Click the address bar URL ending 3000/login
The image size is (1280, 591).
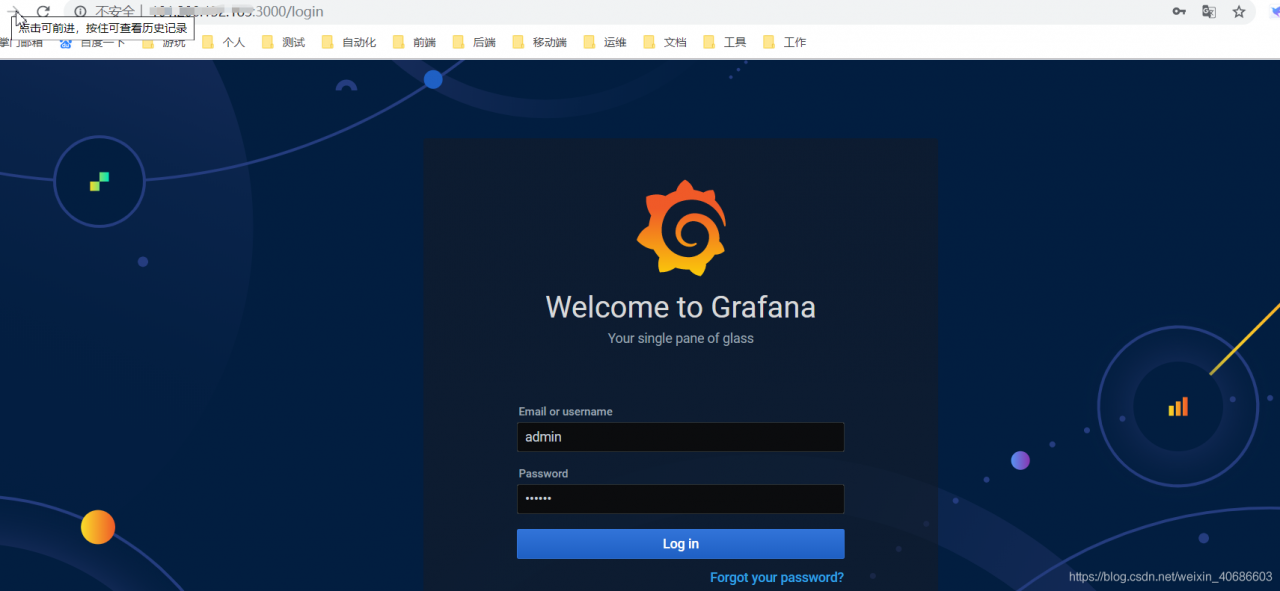pos(236,12)
